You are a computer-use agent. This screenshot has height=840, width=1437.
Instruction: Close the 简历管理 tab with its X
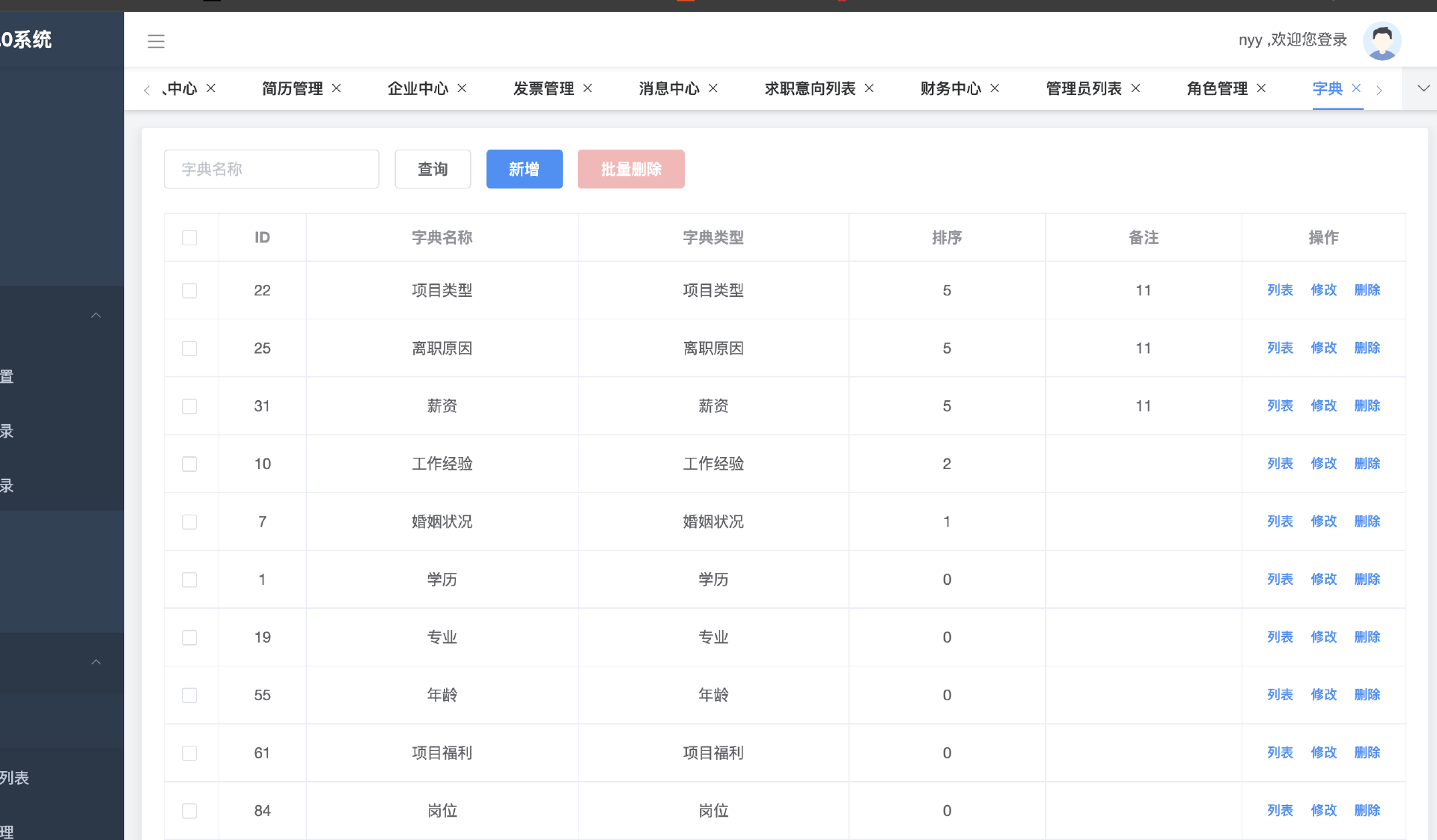(x=337, y=88)
